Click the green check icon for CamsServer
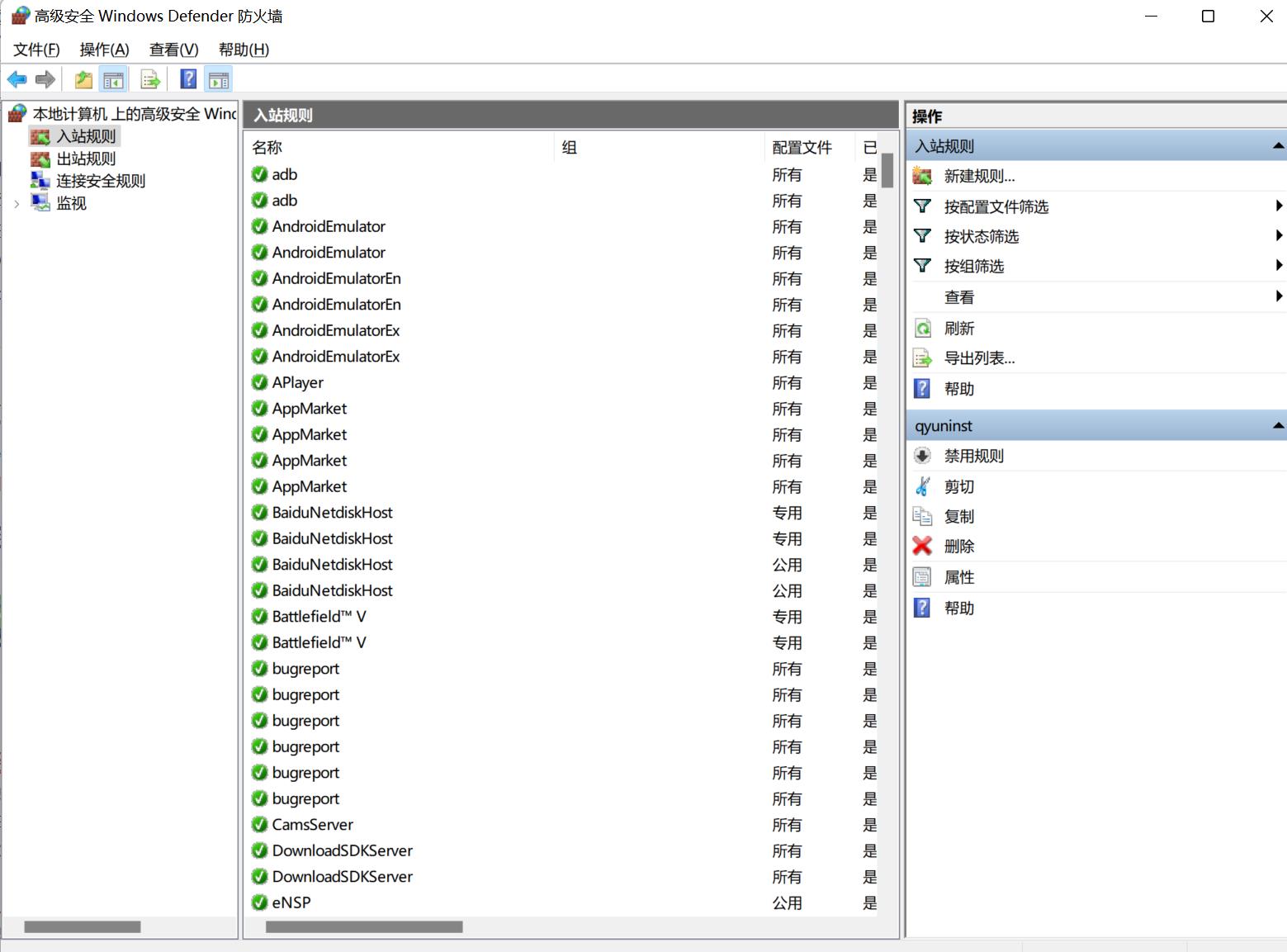Screen dimensions: 1287x952 pos(260,824)
